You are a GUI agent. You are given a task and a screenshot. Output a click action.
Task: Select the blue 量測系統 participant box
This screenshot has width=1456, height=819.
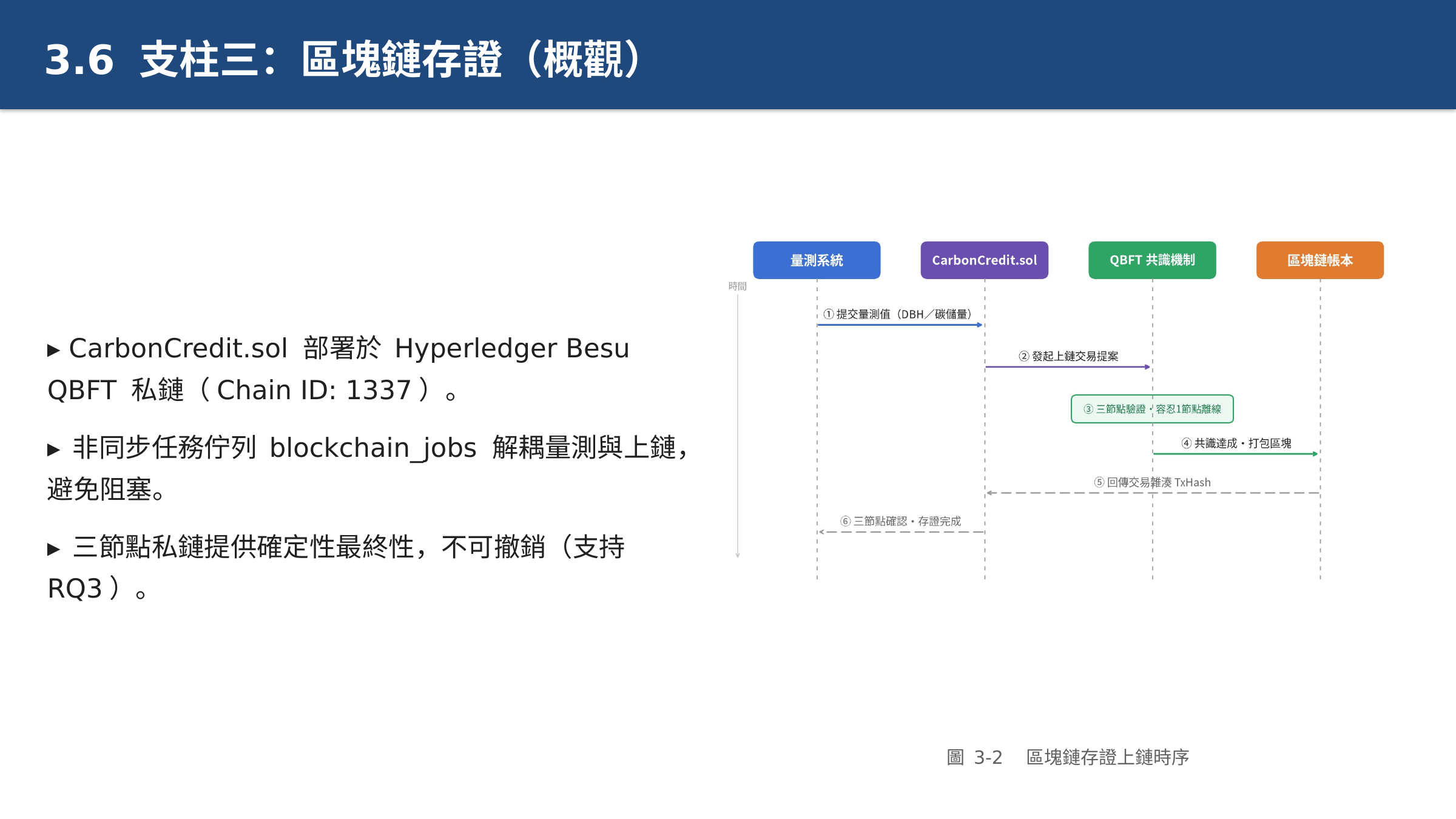click(x=817, y=260)
